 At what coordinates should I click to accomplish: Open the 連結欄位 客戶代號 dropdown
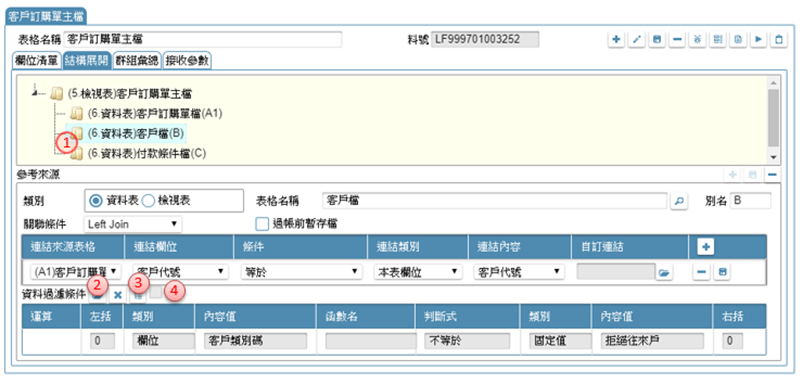[180, 271]
